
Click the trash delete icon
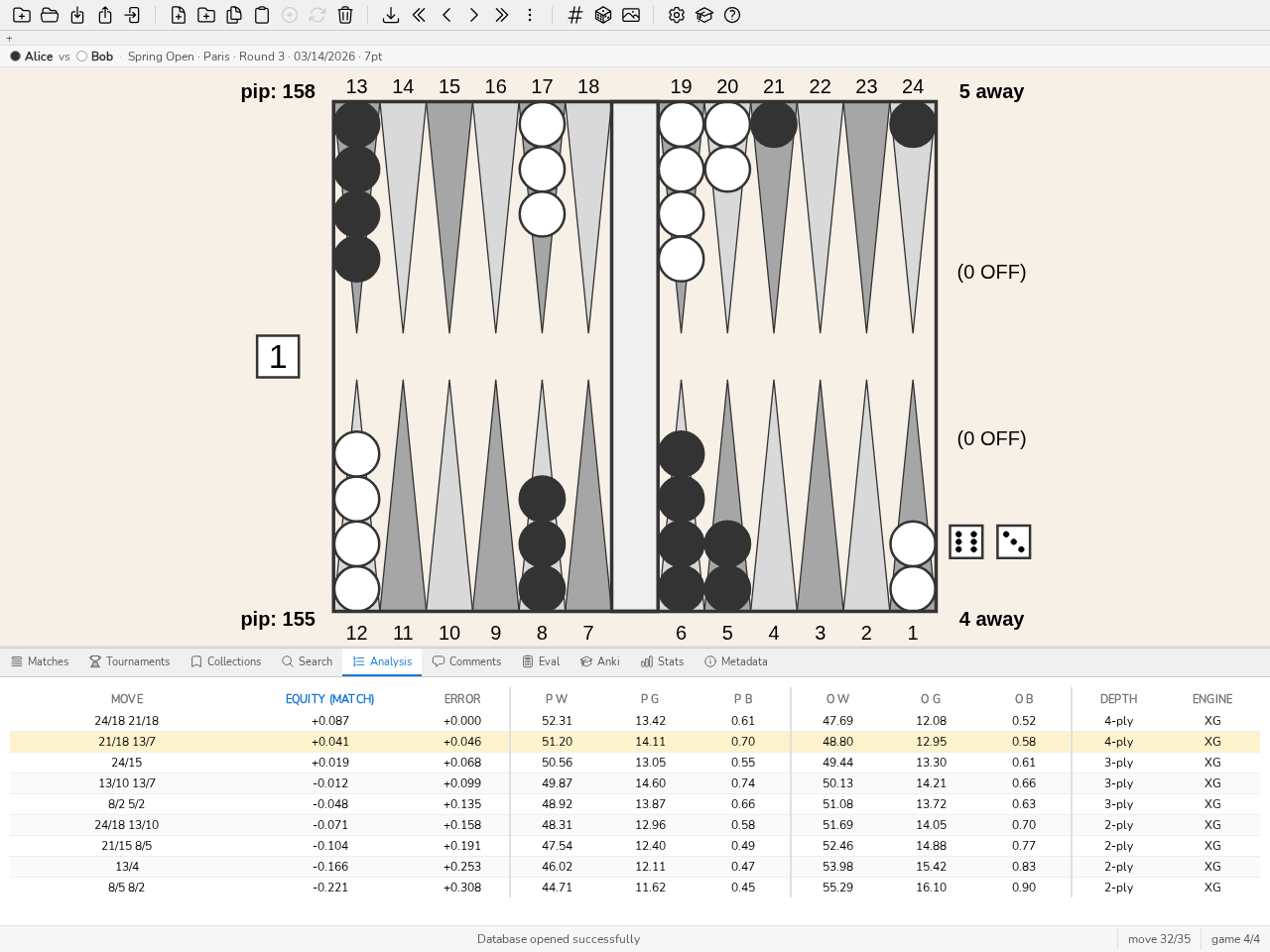click(x=345, y=15)
